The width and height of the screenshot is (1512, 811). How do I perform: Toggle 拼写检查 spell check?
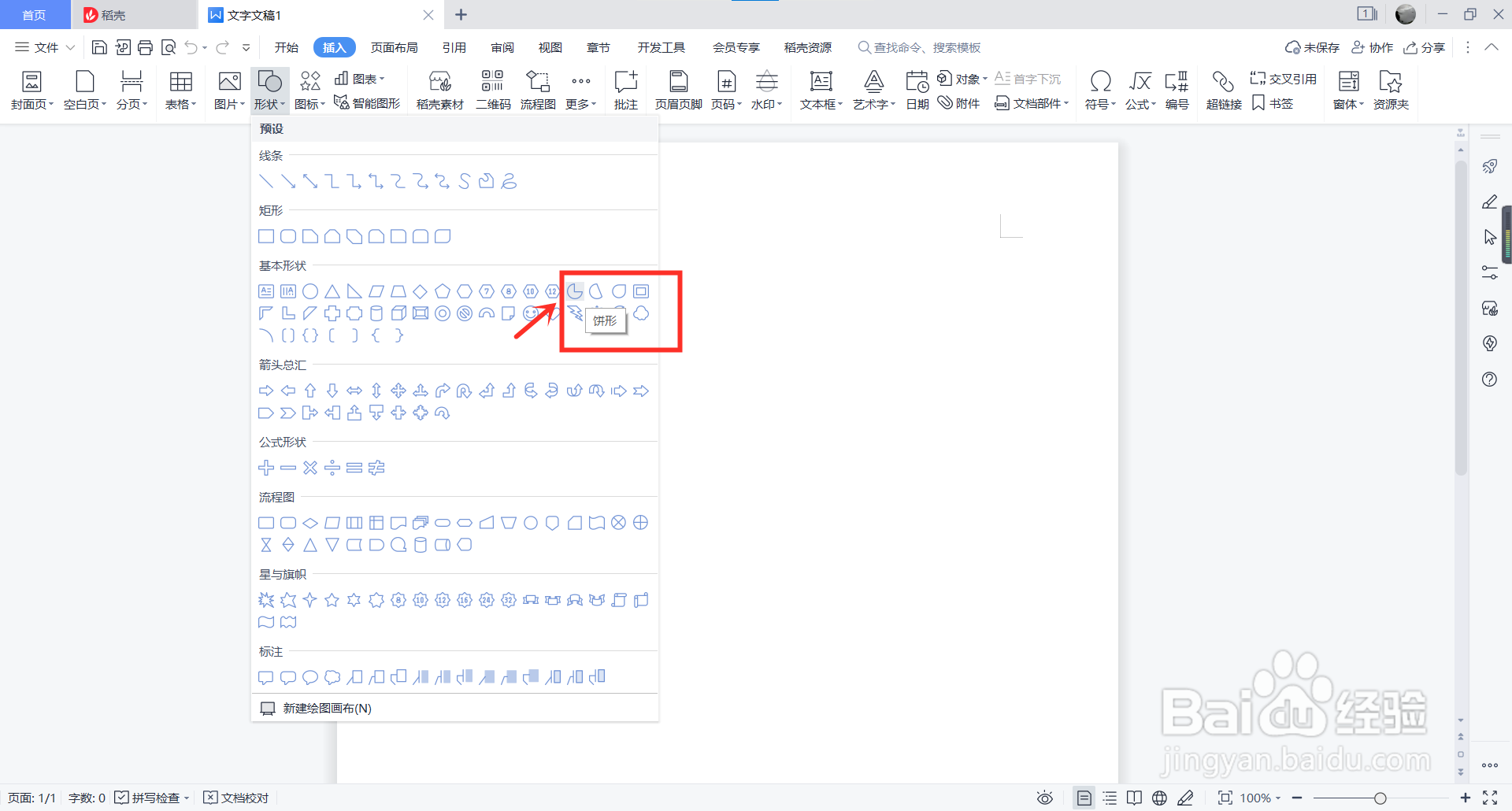[152, 798]
